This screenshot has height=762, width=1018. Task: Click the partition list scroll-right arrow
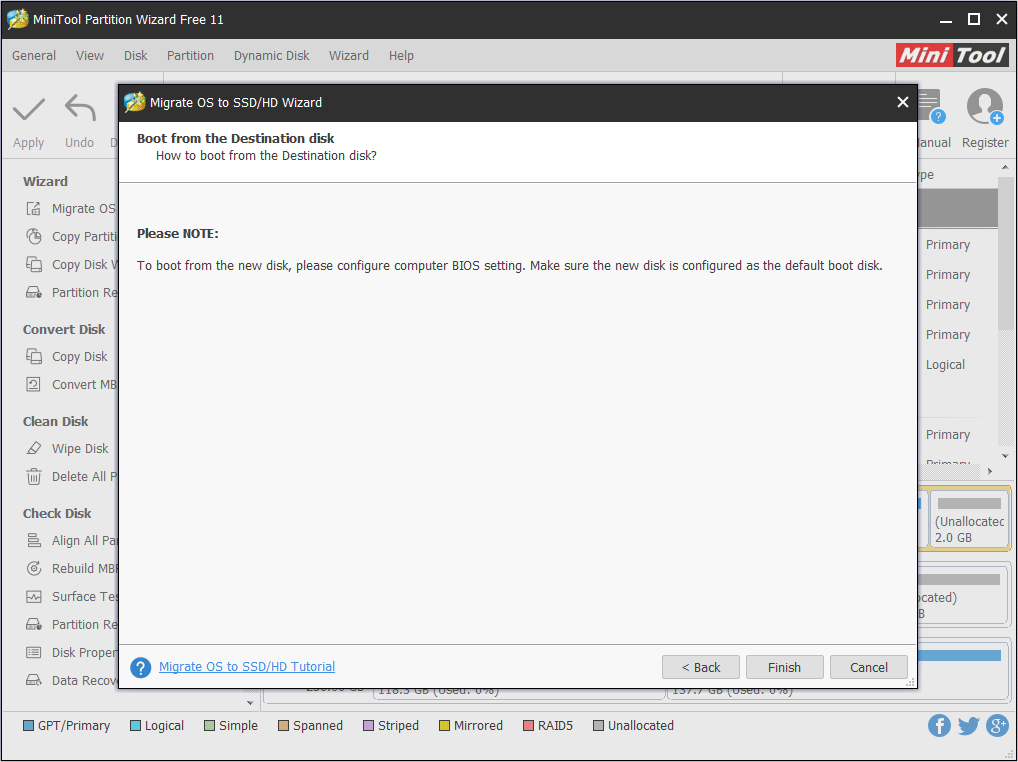click(990, 471)
